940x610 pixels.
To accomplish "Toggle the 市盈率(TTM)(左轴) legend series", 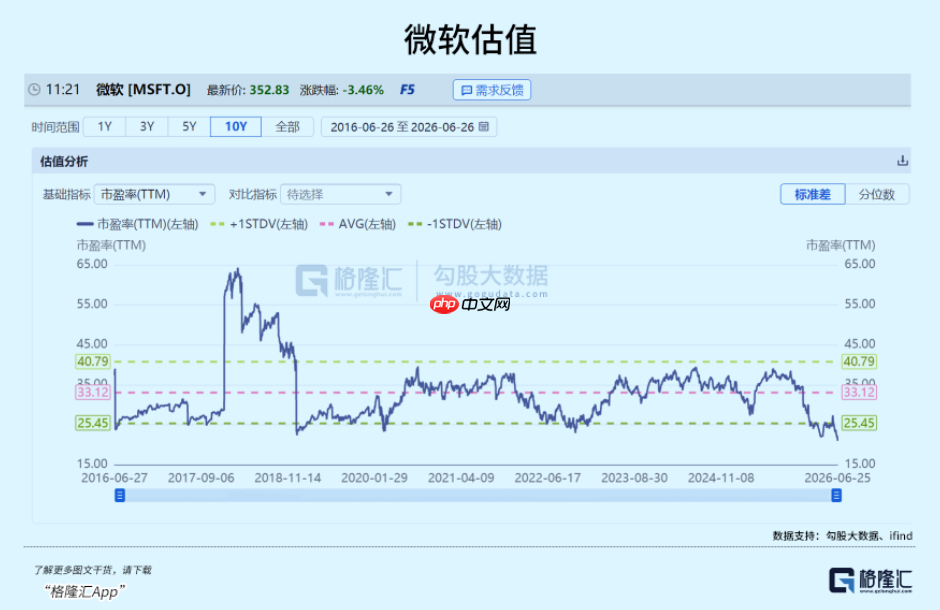I will [137, 224].
